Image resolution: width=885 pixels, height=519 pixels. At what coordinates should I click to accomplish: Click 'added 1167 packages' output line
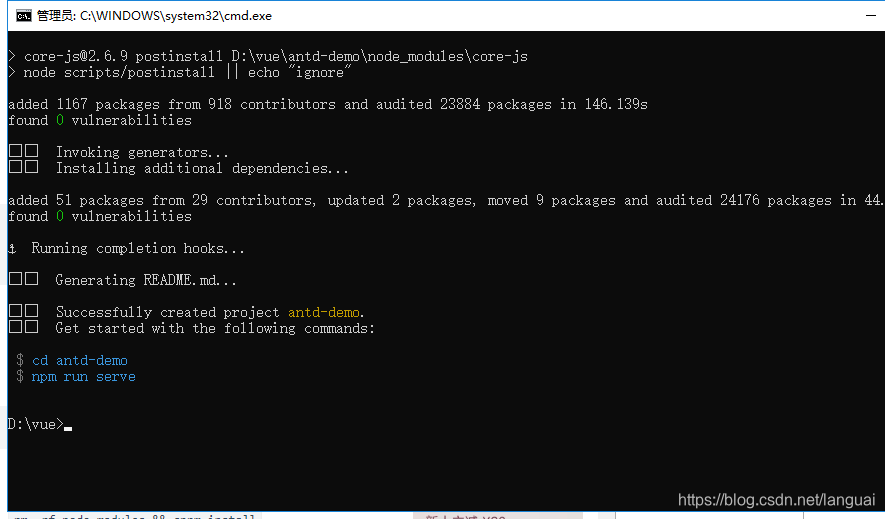328,104
